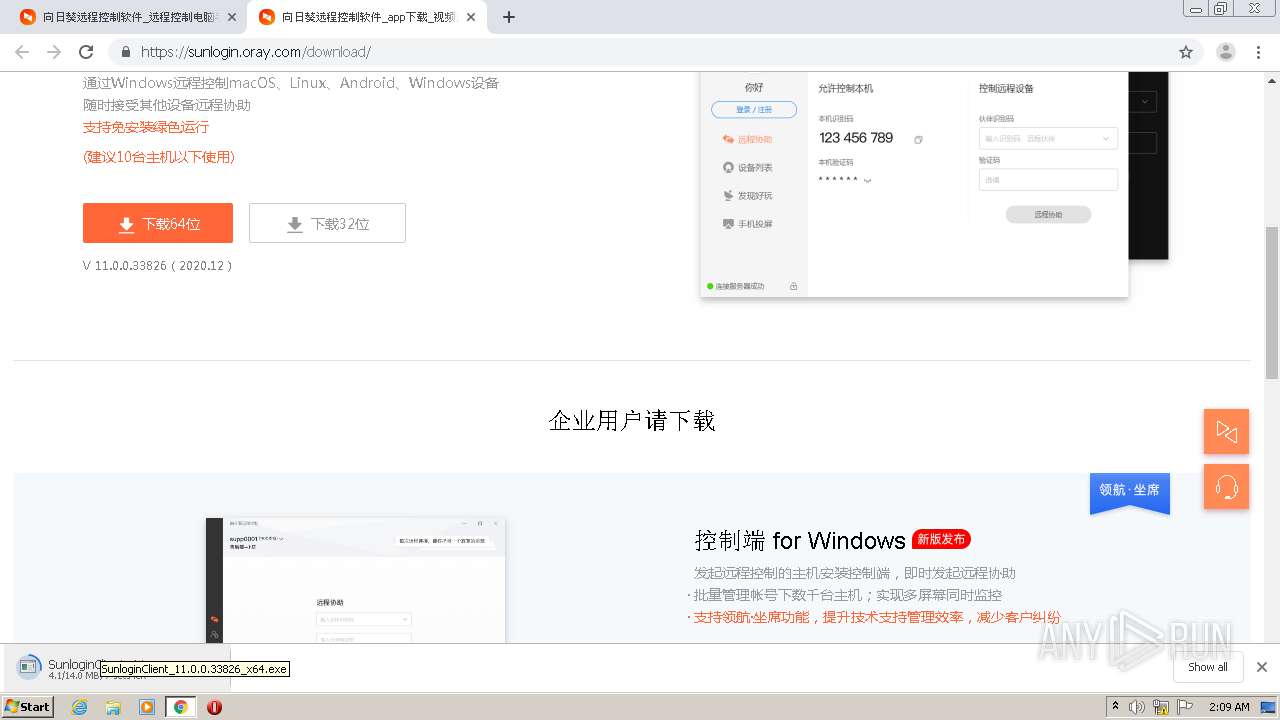1280x720 pixels.
Task: Open media player taskbar icon
Action: pos(147,707)
